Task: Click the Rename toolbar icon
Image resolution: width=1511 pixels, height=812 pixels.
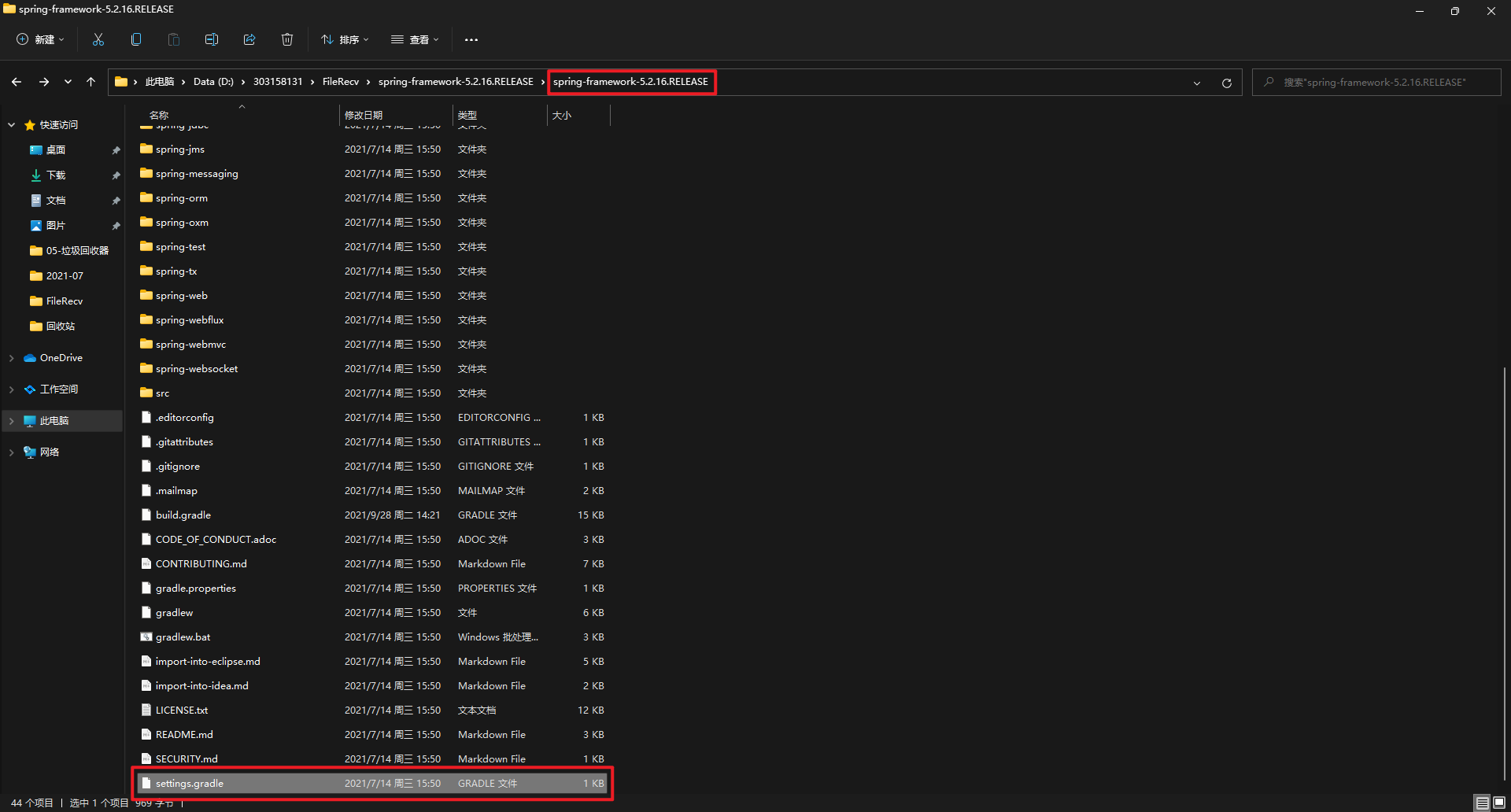Action: point(212,39)
